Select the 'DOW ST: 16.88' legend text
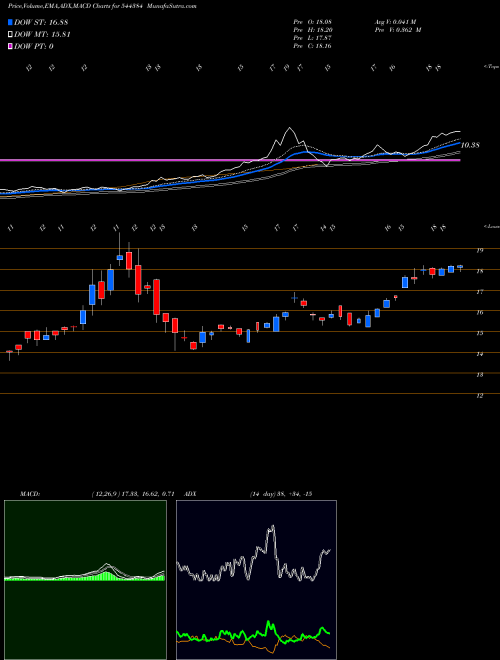 [41, 22]
